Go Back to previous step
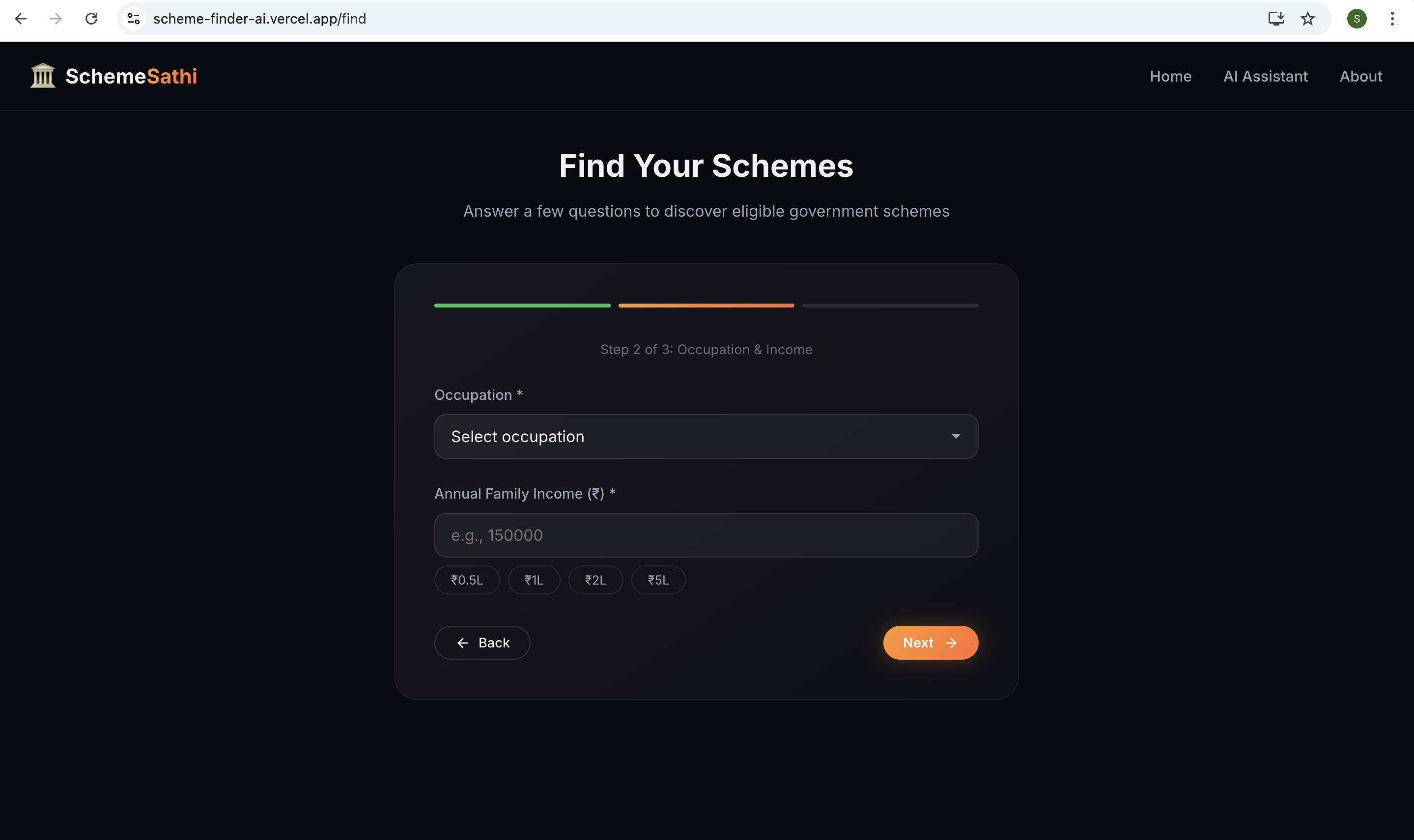This screenshot has width=1414, height=840. tap(482, 643)
